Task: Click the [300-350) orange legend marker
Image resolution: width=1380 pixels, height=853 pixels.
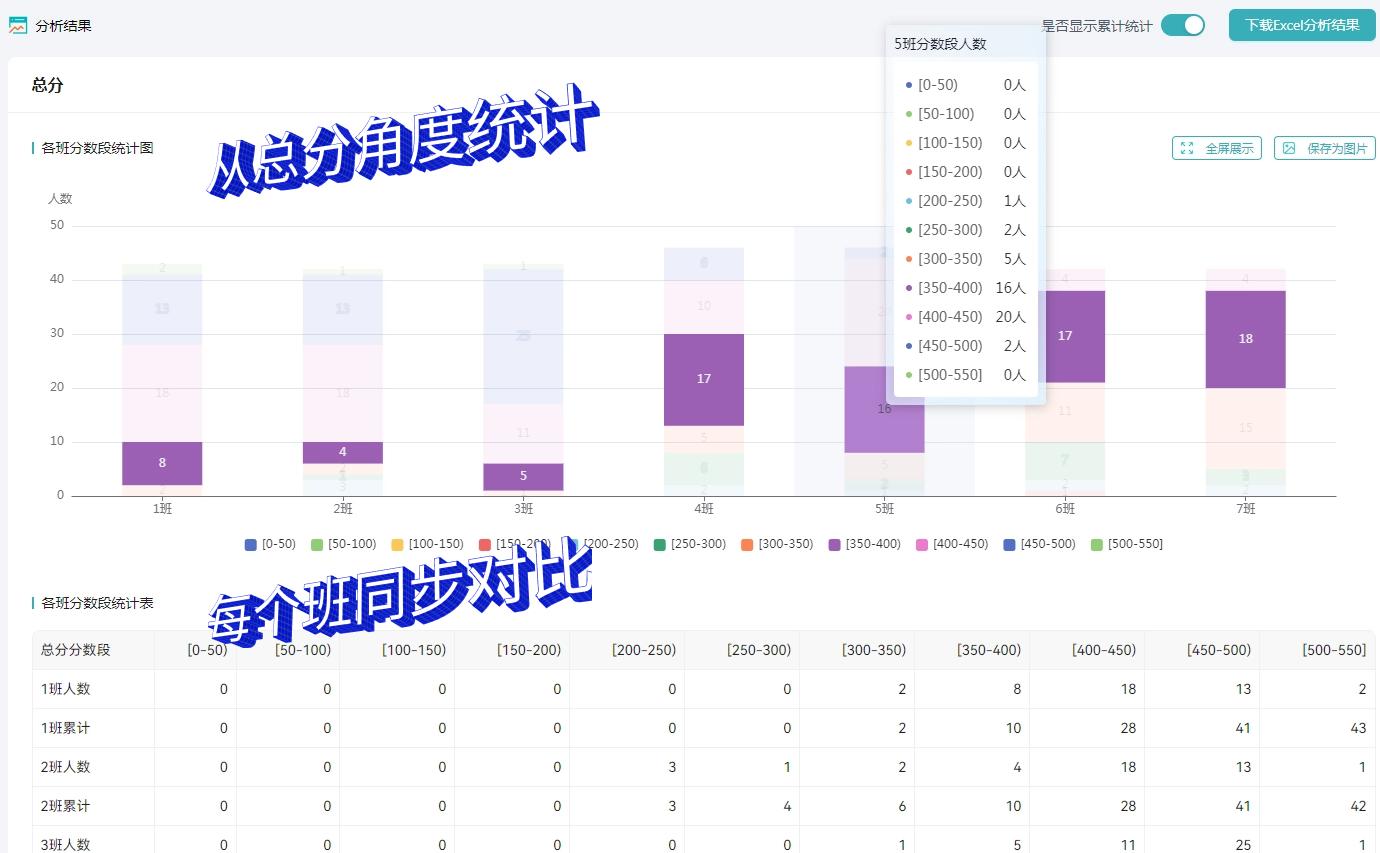Action: pos(747,544)
